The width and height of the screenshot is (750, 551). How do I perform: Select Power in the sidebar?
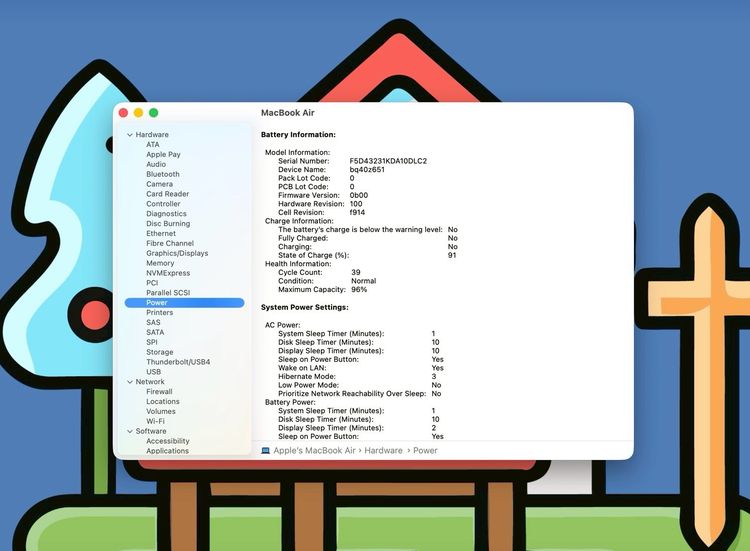157,303
